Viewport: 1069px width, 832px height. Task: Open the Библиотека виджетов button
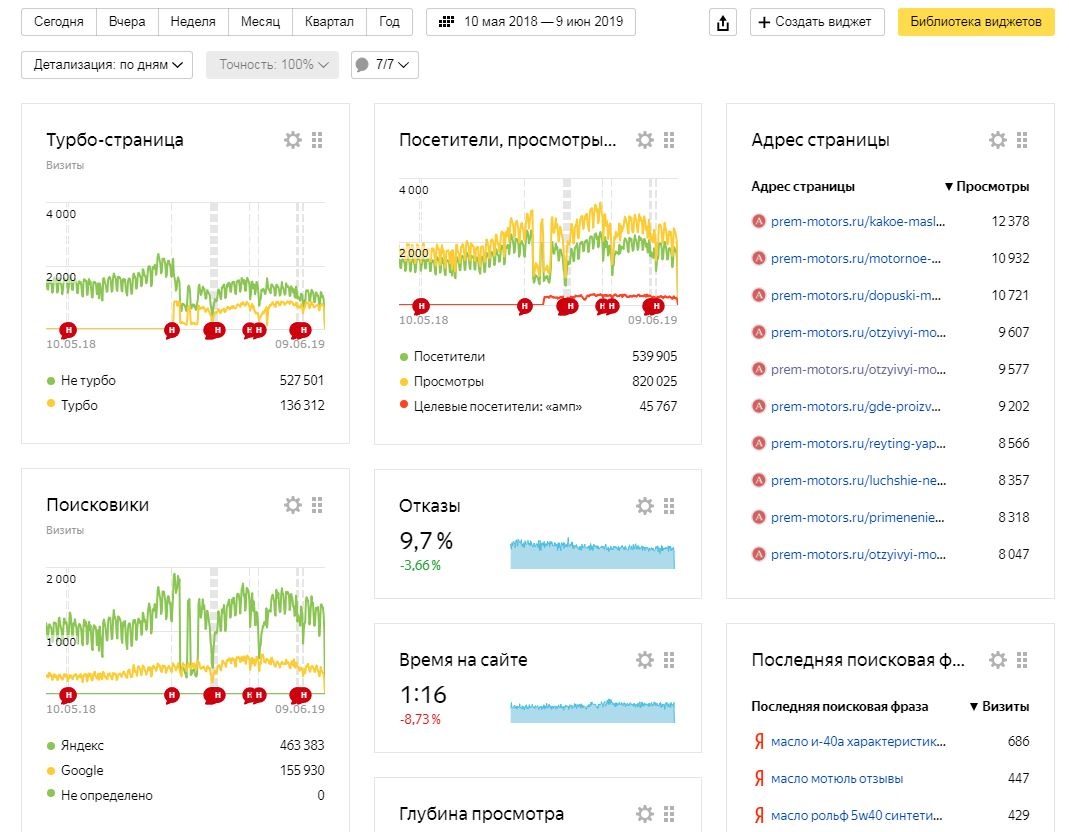point(975,22)
